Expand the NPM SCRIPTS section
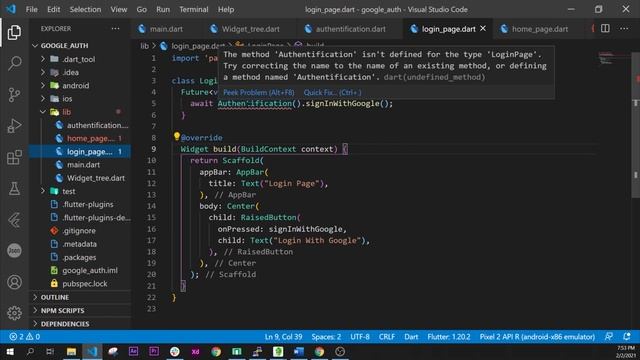This screenshot has width=640, height=360. pyautogui.click(x=62, y=311)
